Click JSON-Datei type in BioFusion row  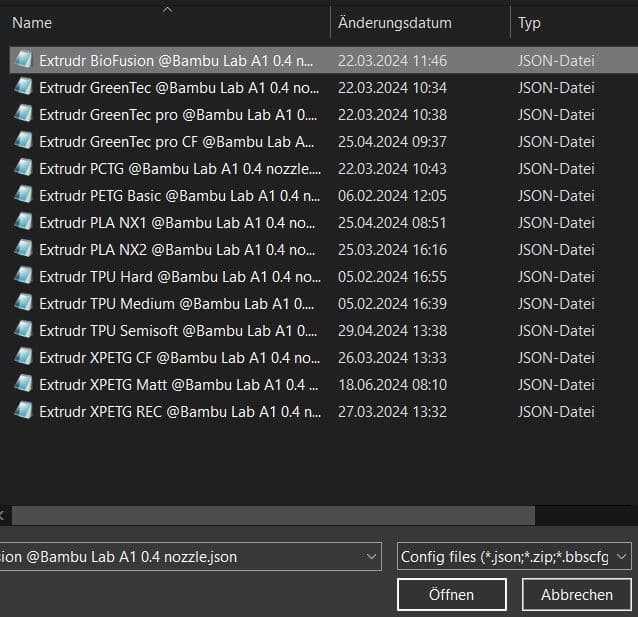tap(556, 61)
